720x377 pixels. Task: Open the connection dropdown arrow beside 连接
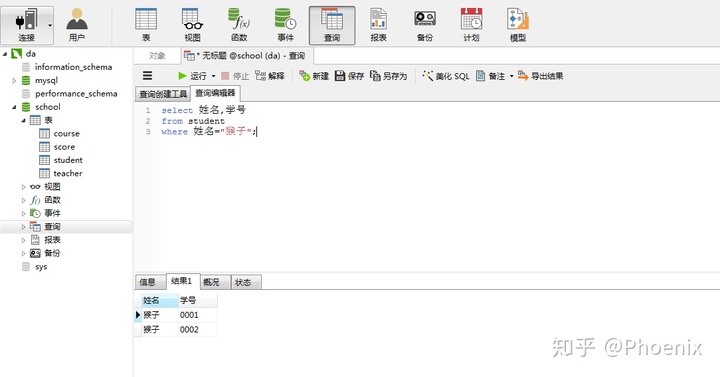(x=50, y=25)
